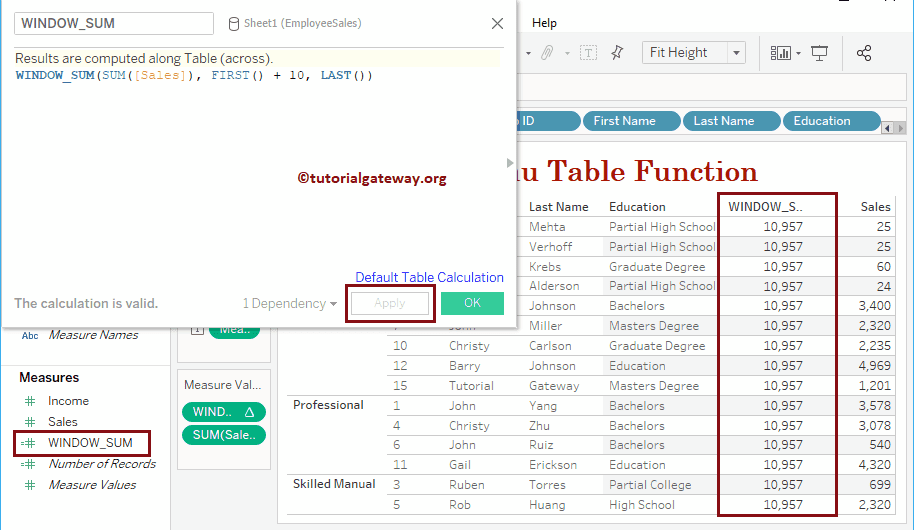Viewport: 914px width, 530px height.
Task: Click the table calculation delta icon on WIND.. pill
Action: click(x=249, y=412)
